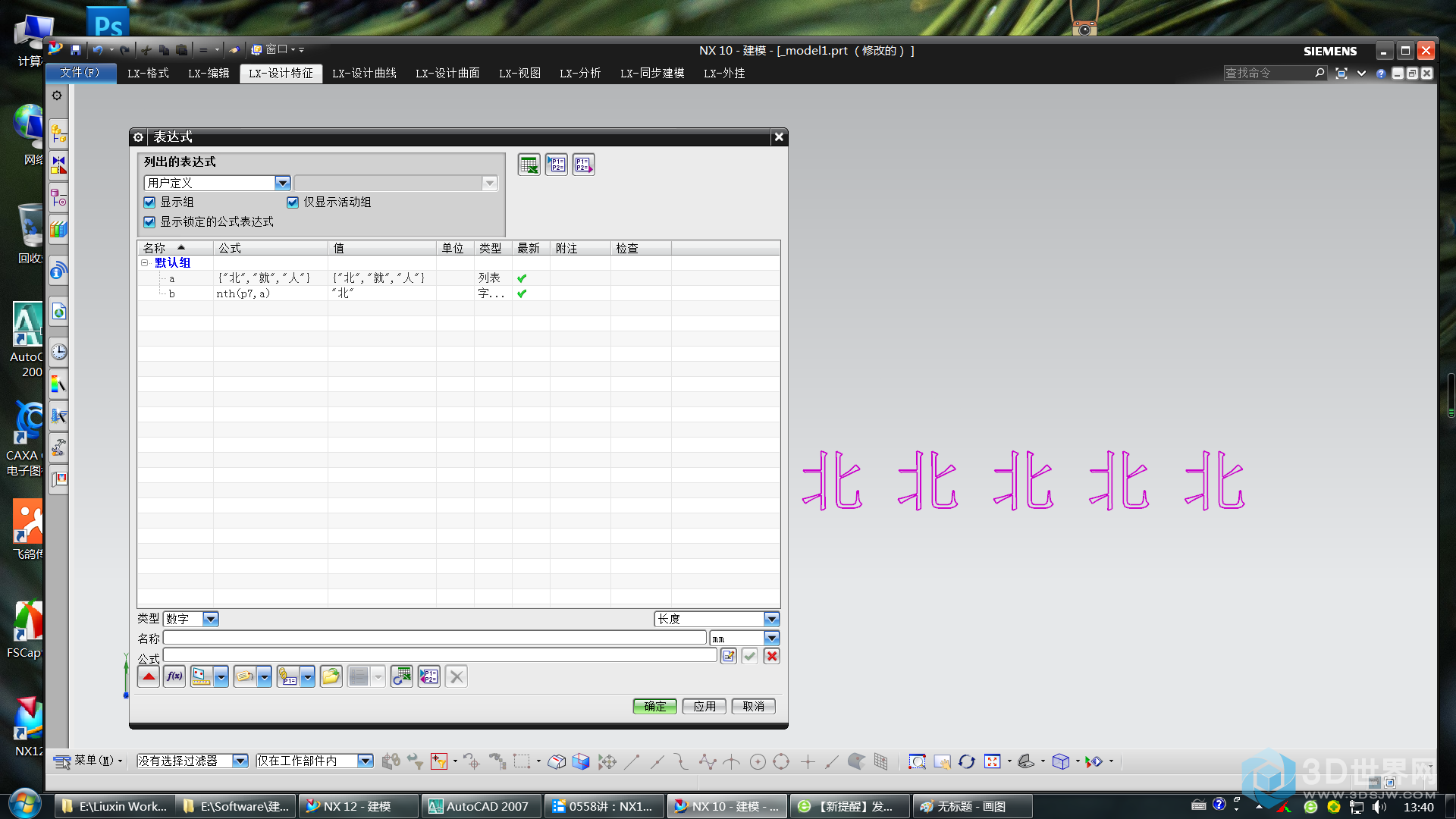Switch to the LX-设计曲线 tab
The height and width of the screenshot is (819, 1456).
364,74
